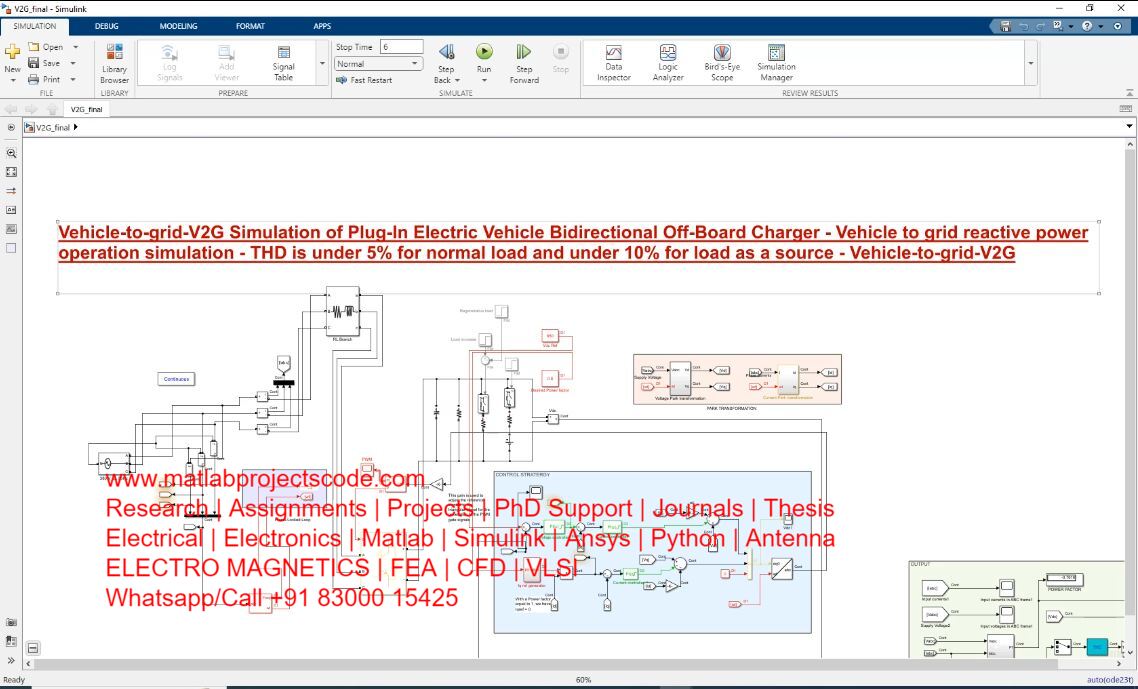This screenshot has width=1138, height=689.
Task: Click the Stop simulation button
Action: click(x=560, y=58)
